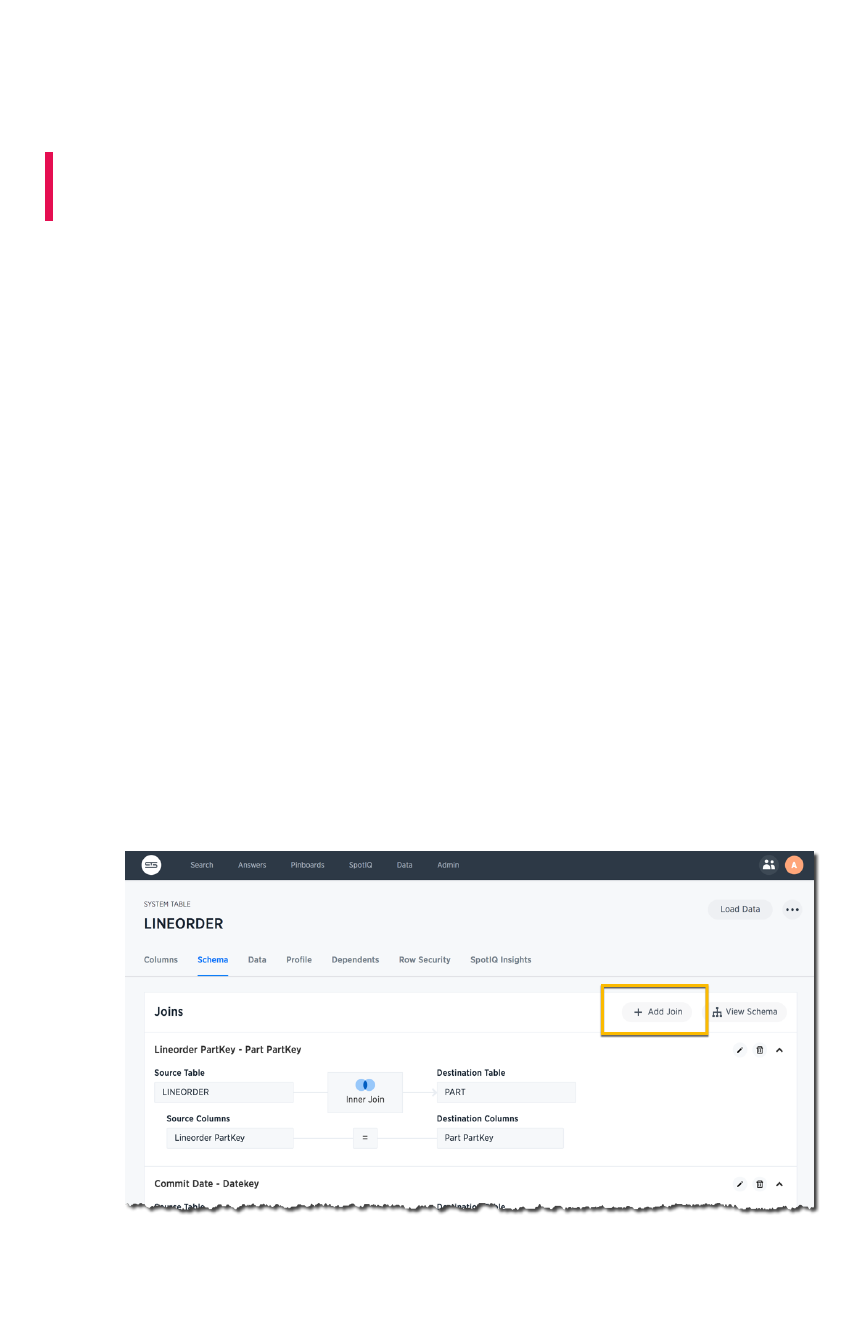Viewport: 864px width, 1344px height.
Task: Open the Pinboards section
Action: point(307,865)
